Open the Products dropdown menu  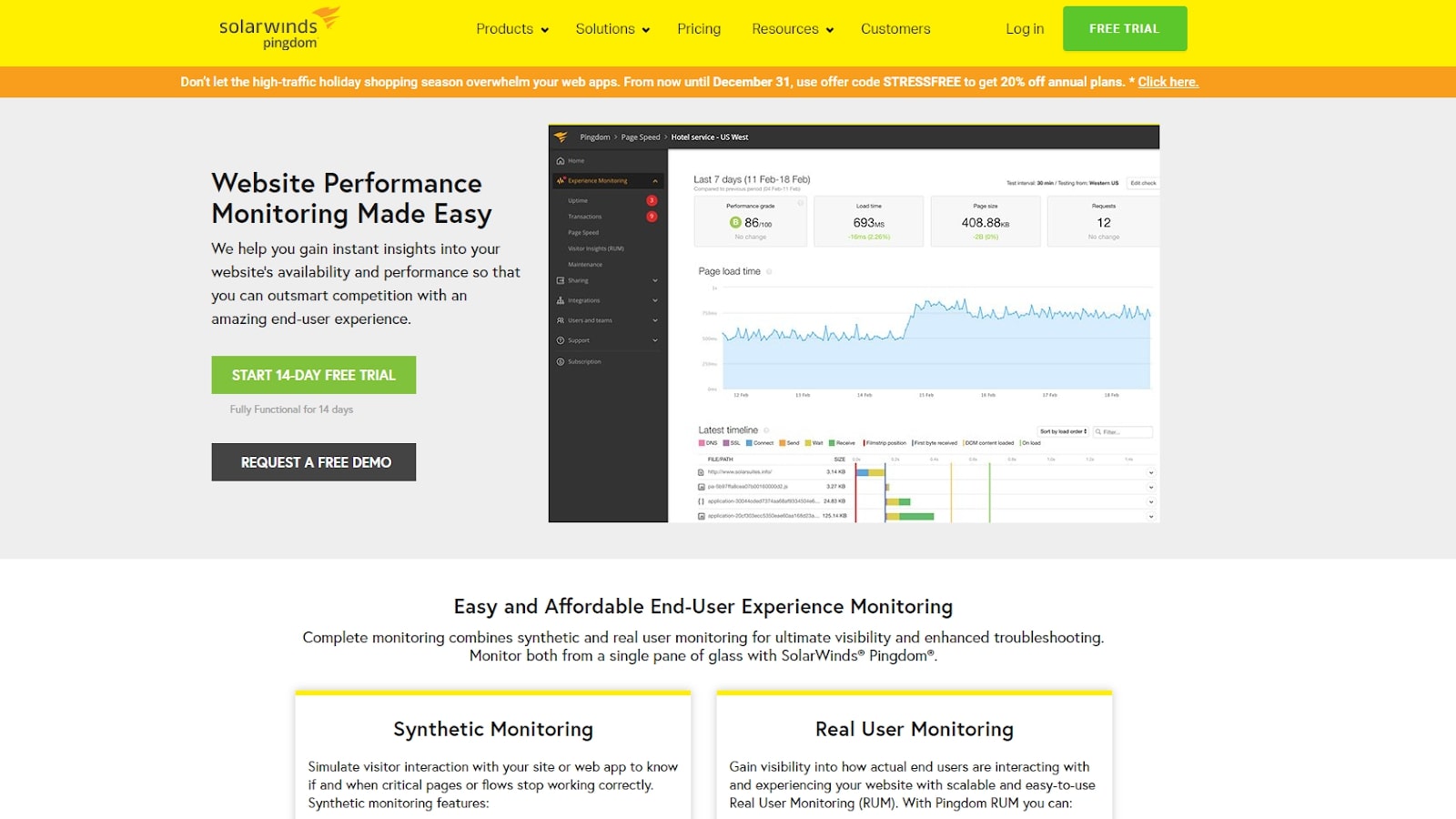512,29
